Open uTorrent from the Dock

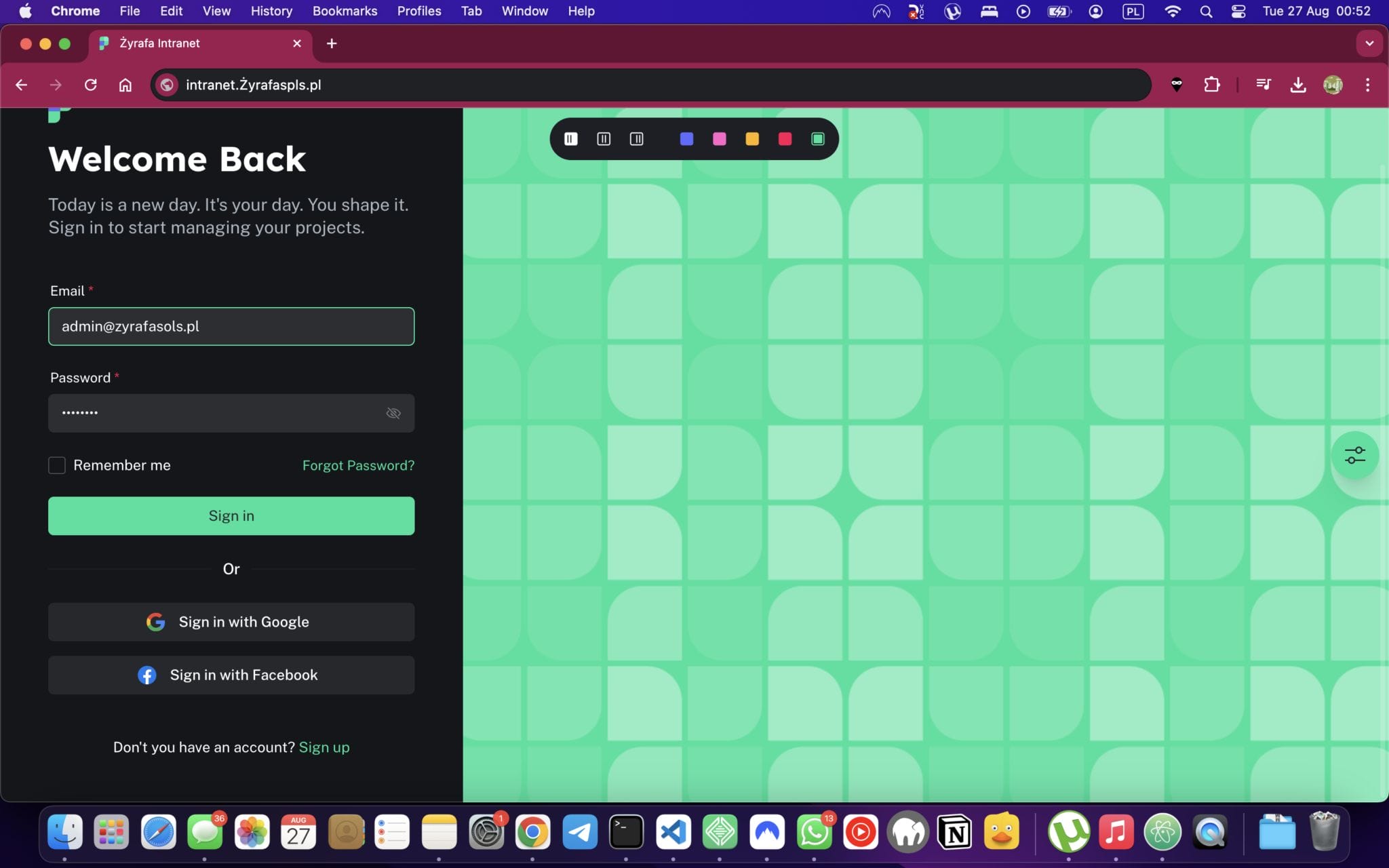[x=1069, y=832]
